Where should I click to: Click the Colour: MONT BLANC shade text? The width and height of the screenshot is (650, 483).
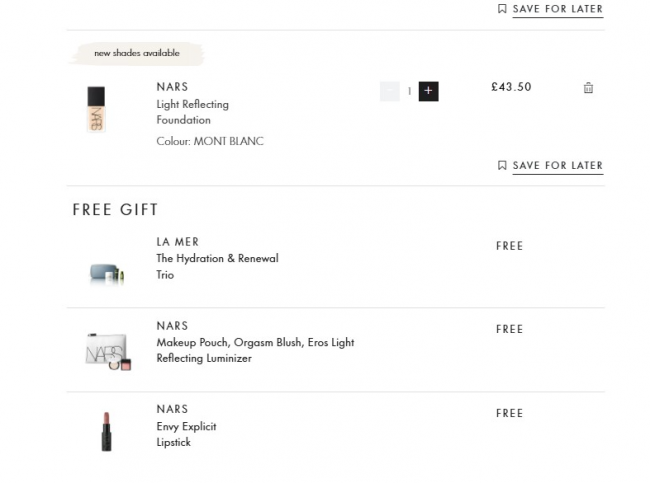point(210,142)
